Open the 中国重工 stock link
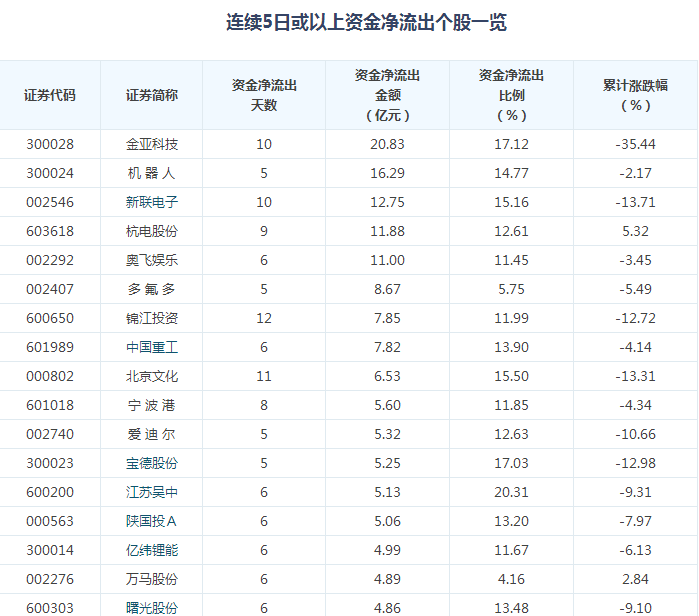The height and width of the screenshot is (616, 699). [152, 347]
